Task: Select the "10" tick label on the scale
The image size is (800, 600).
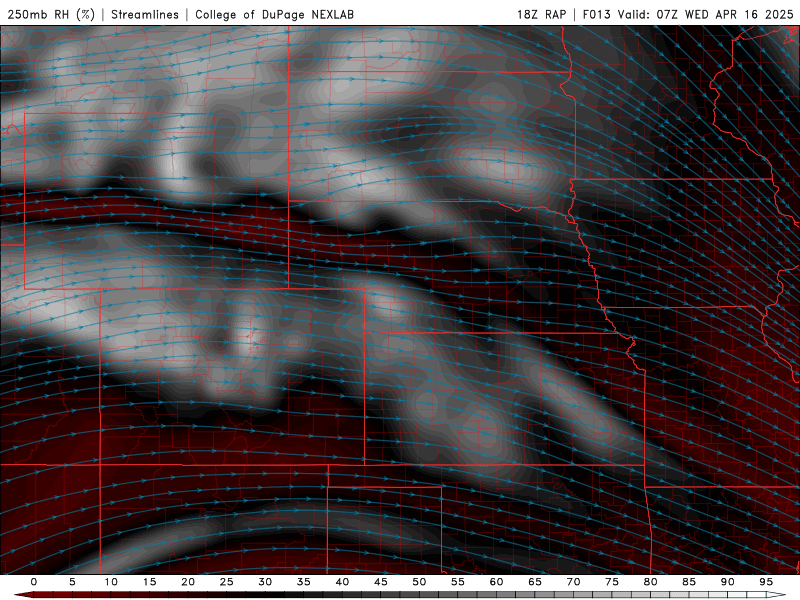Action: (111, 582)
